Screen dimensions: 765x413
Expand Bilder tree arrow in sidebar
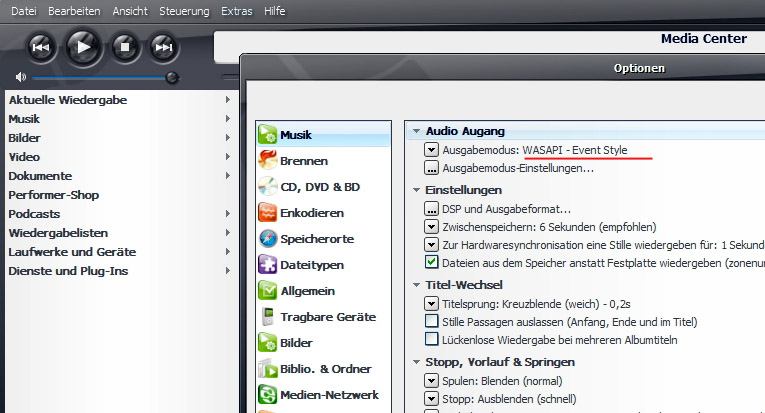click(x=227, y=138)
